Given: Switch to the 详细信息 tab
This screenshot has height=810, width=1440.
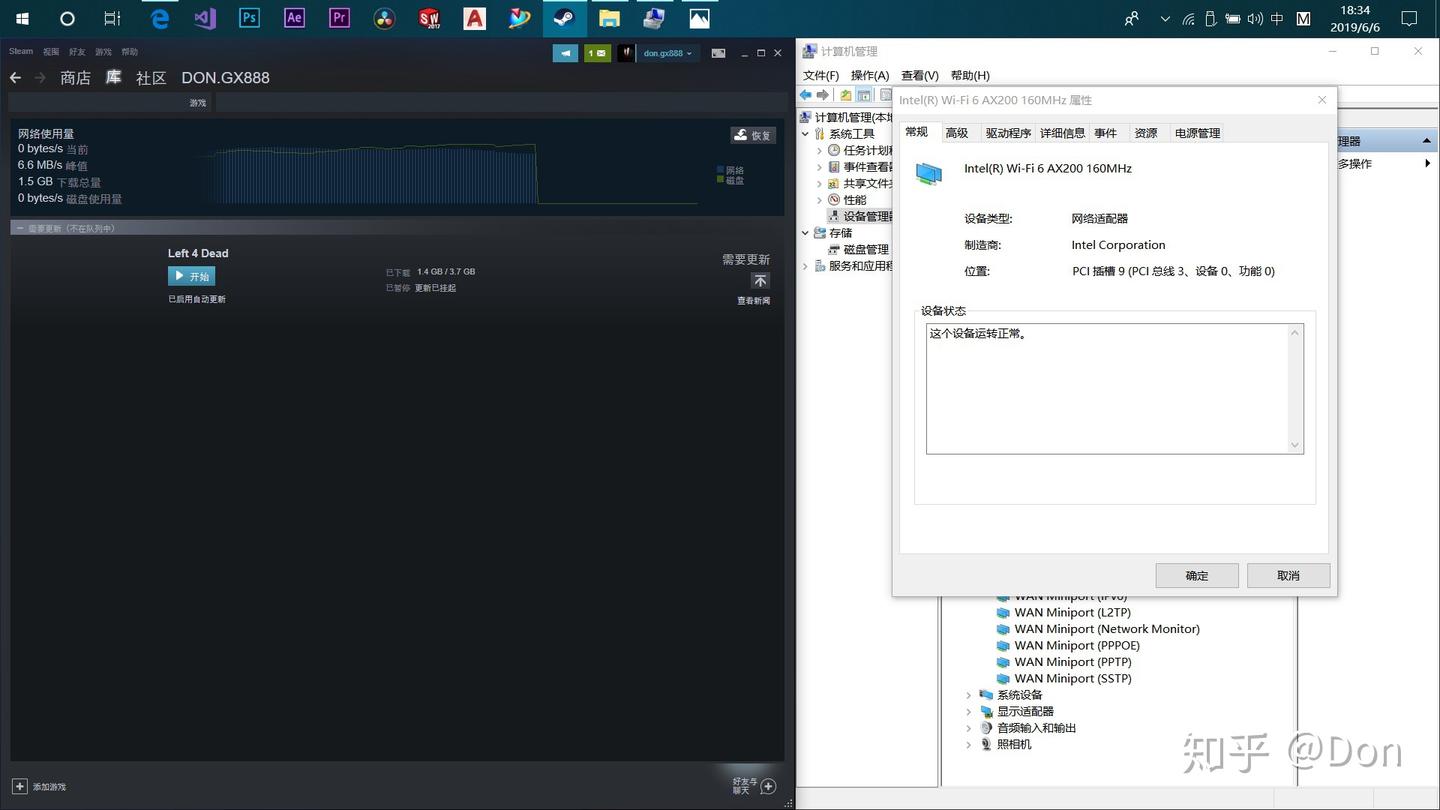Looking at the screenshot, I should 1062,133.
